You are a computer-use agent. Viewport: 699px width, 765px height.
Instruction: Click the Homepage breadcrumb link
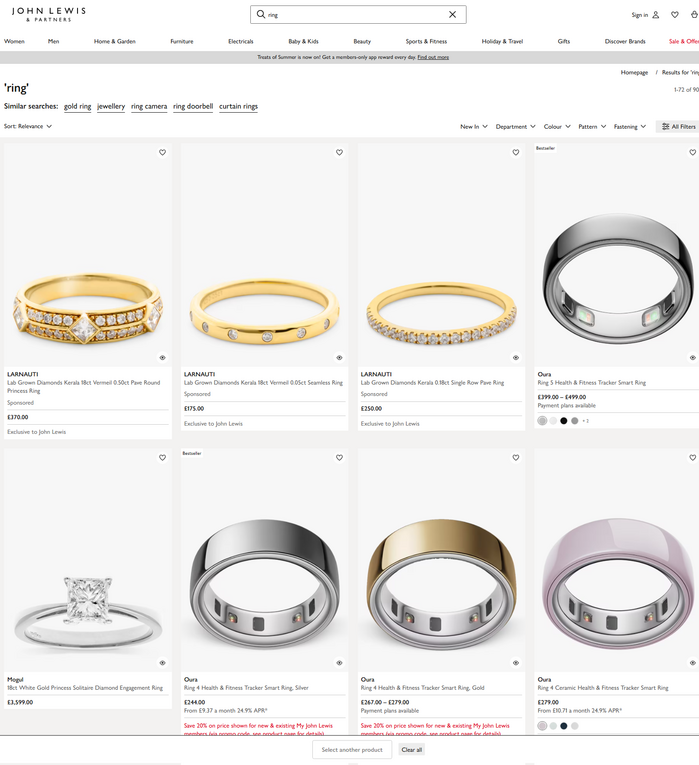pyautogui.click(x=634, y=72)
